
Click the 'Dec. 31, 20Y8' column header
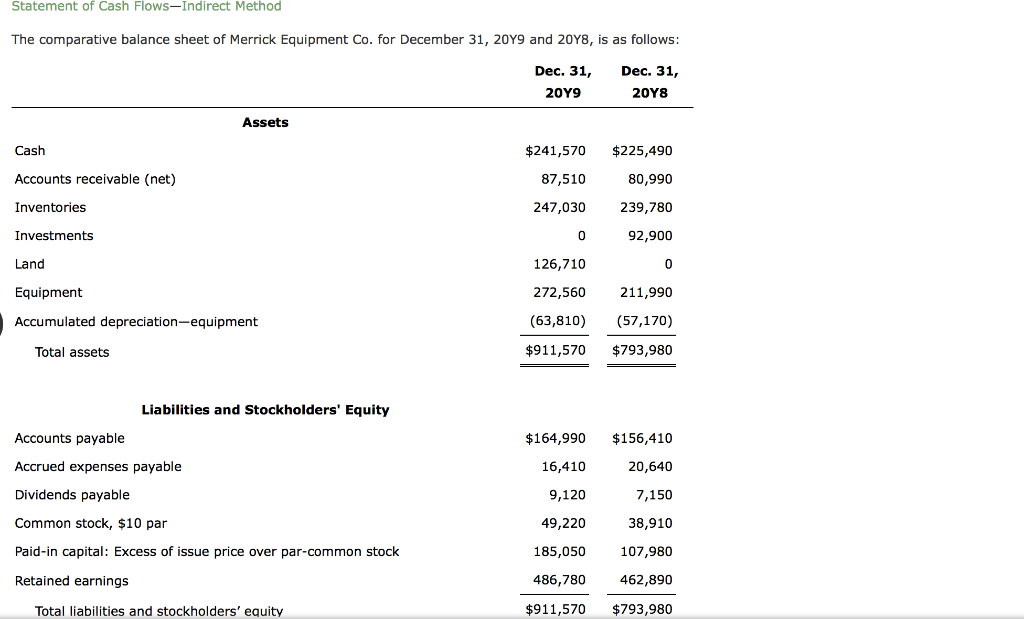click(650, 82)
